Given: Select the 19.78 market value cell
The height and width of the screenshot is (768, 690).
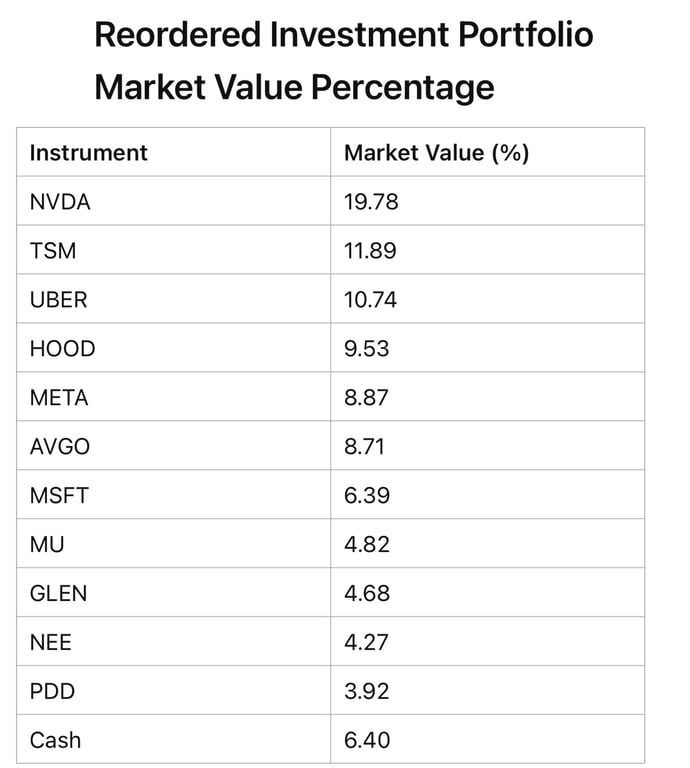Looking at the screenshot, I should click(371, 202).
